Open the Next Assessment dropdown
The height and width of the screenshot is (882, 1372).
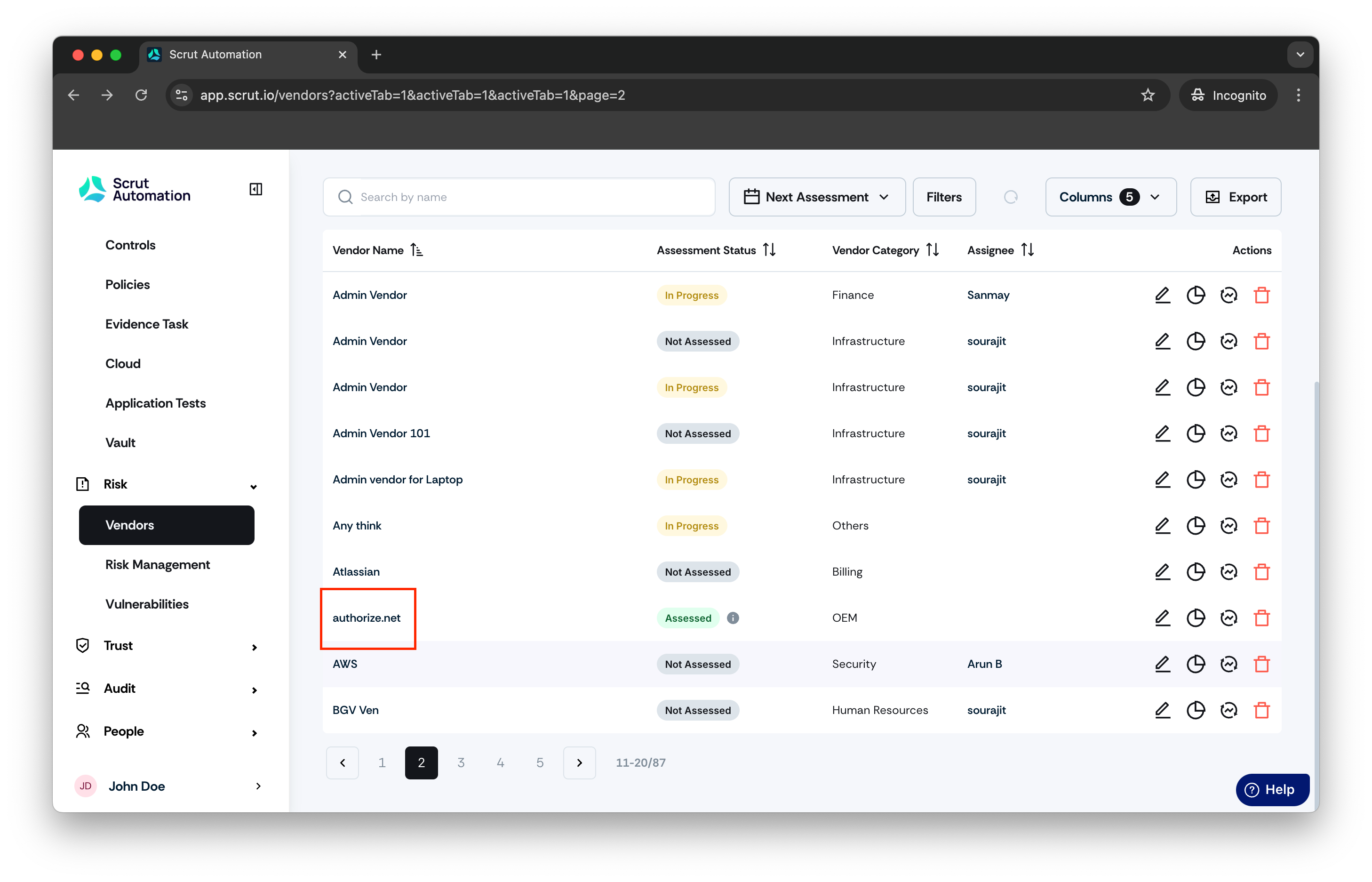(x=817, y=197)
